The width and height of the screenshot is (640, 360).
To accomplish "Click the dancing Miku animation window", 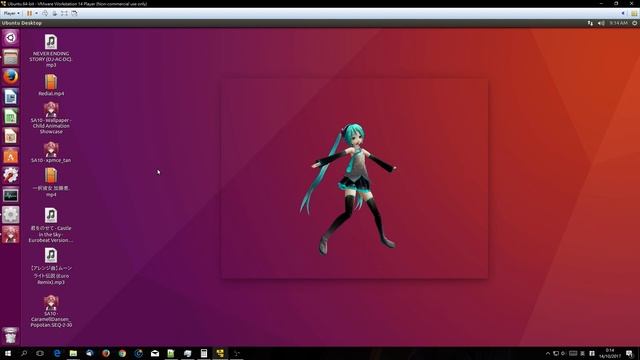I will pos(354,179).
